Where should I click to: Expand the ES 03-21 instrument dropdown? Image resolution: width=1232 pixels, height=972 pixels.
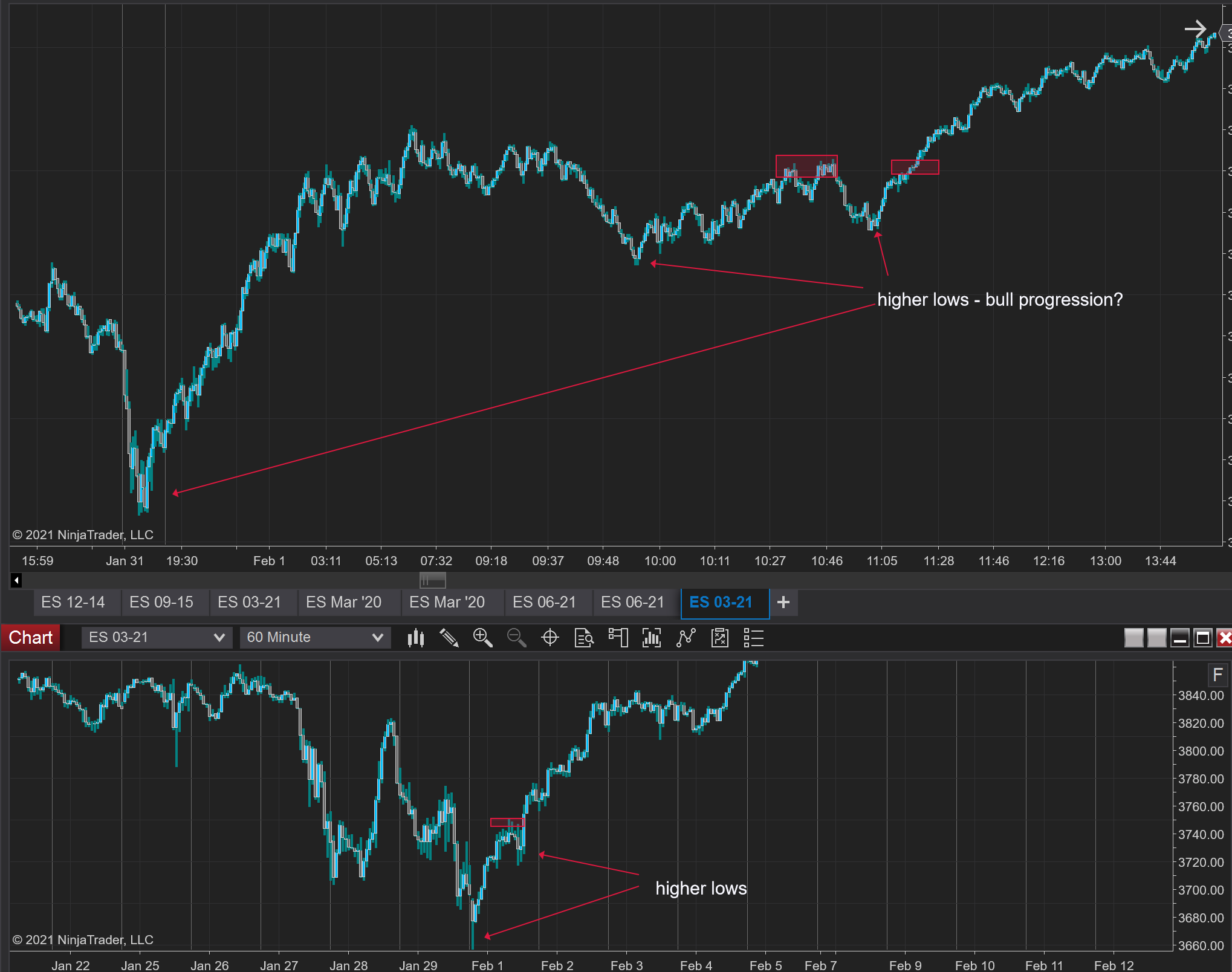pyautogui.click(x=157, y=637)
